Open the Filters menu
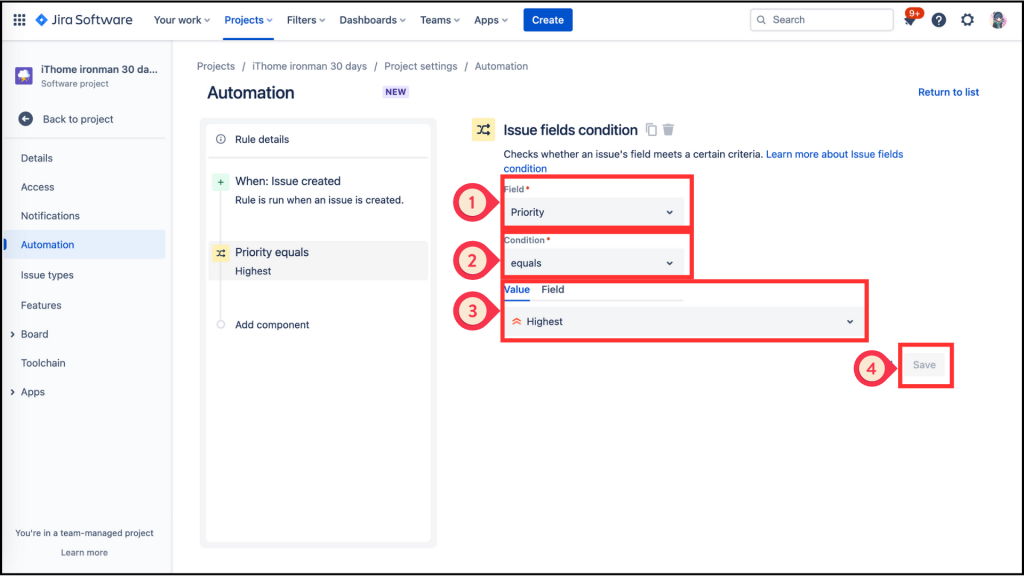This screenshot has width=1024, height=576. (306, 20)
